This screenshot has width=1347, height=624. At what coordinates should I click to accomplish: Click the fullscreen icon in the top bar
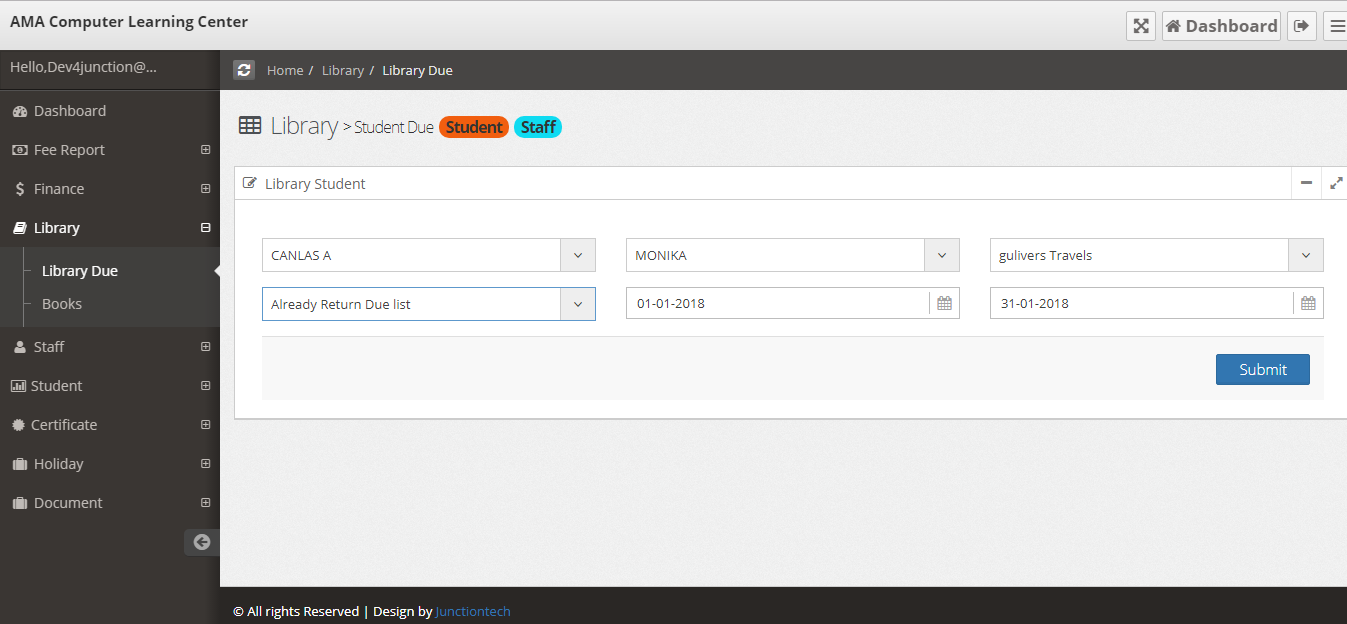point(1141,26)
